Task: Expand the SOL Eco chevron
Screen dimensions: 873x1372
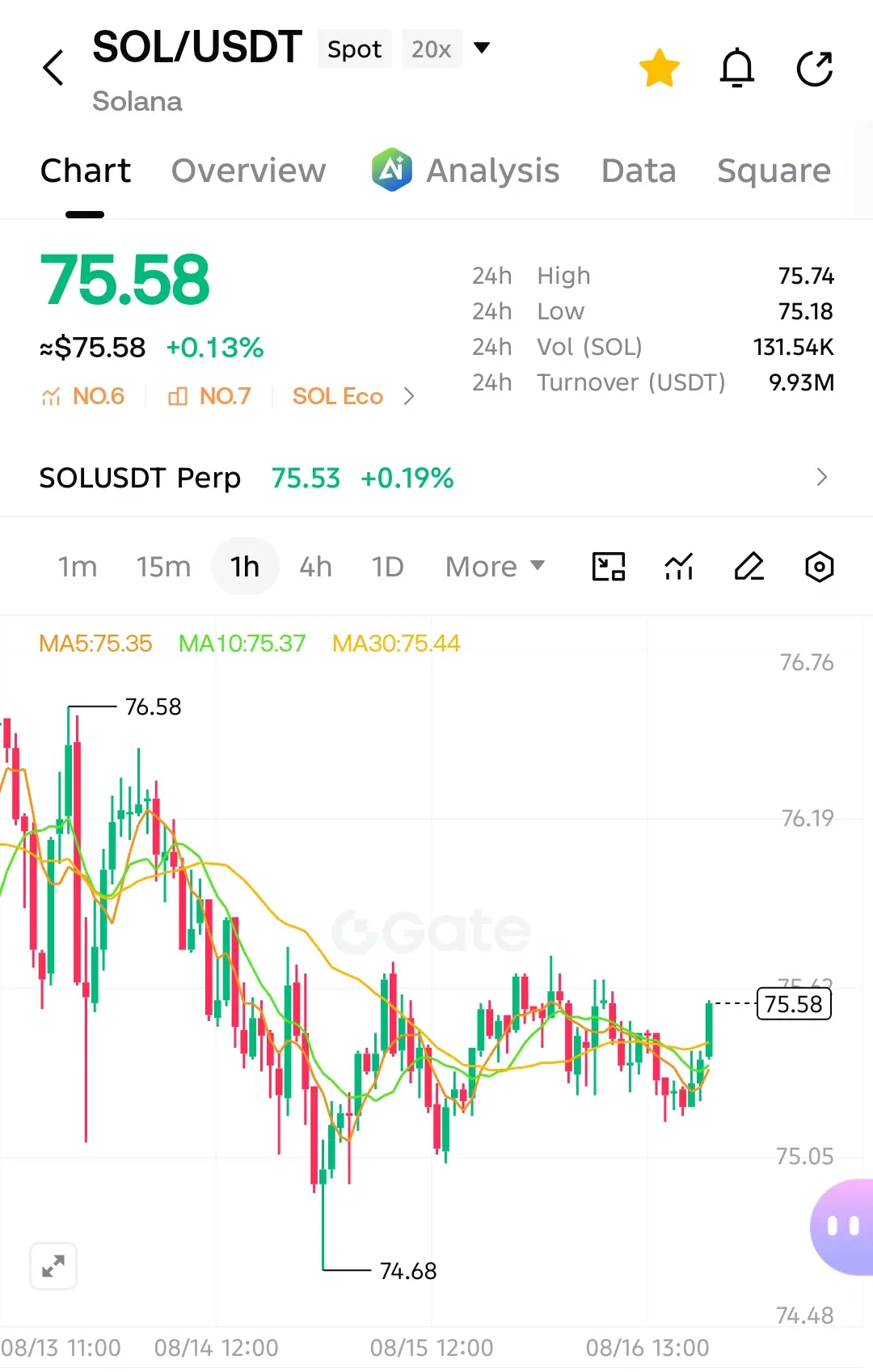Action: coord(409,396)
